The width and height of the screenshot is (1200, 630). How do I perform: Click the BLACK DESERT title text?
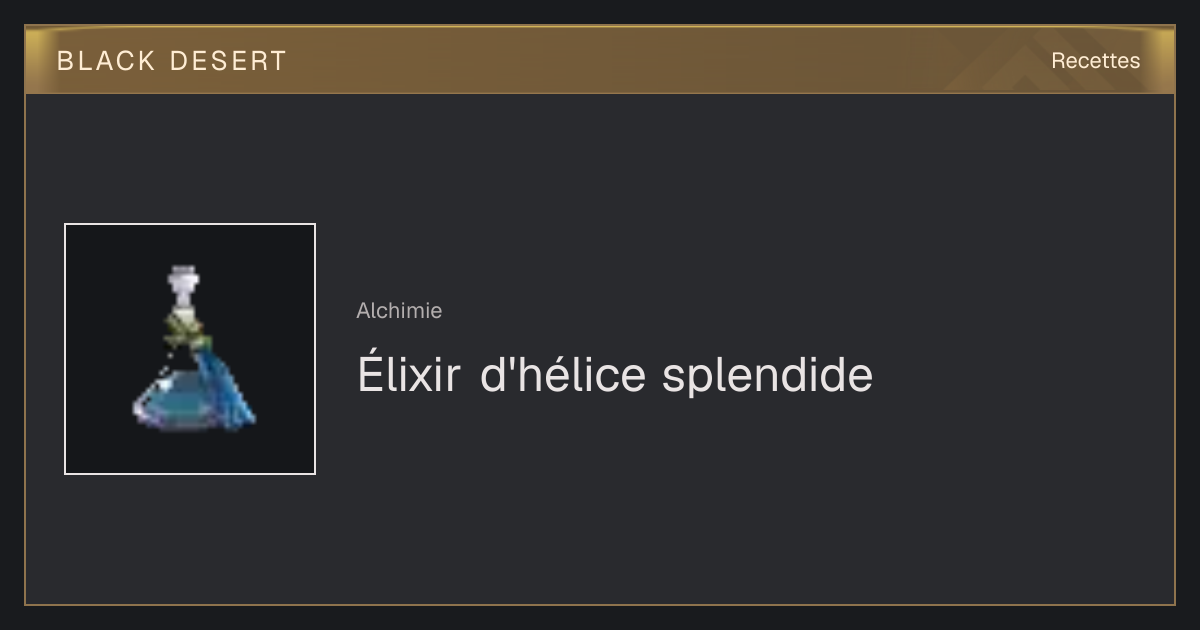click(x=172, y=61)
